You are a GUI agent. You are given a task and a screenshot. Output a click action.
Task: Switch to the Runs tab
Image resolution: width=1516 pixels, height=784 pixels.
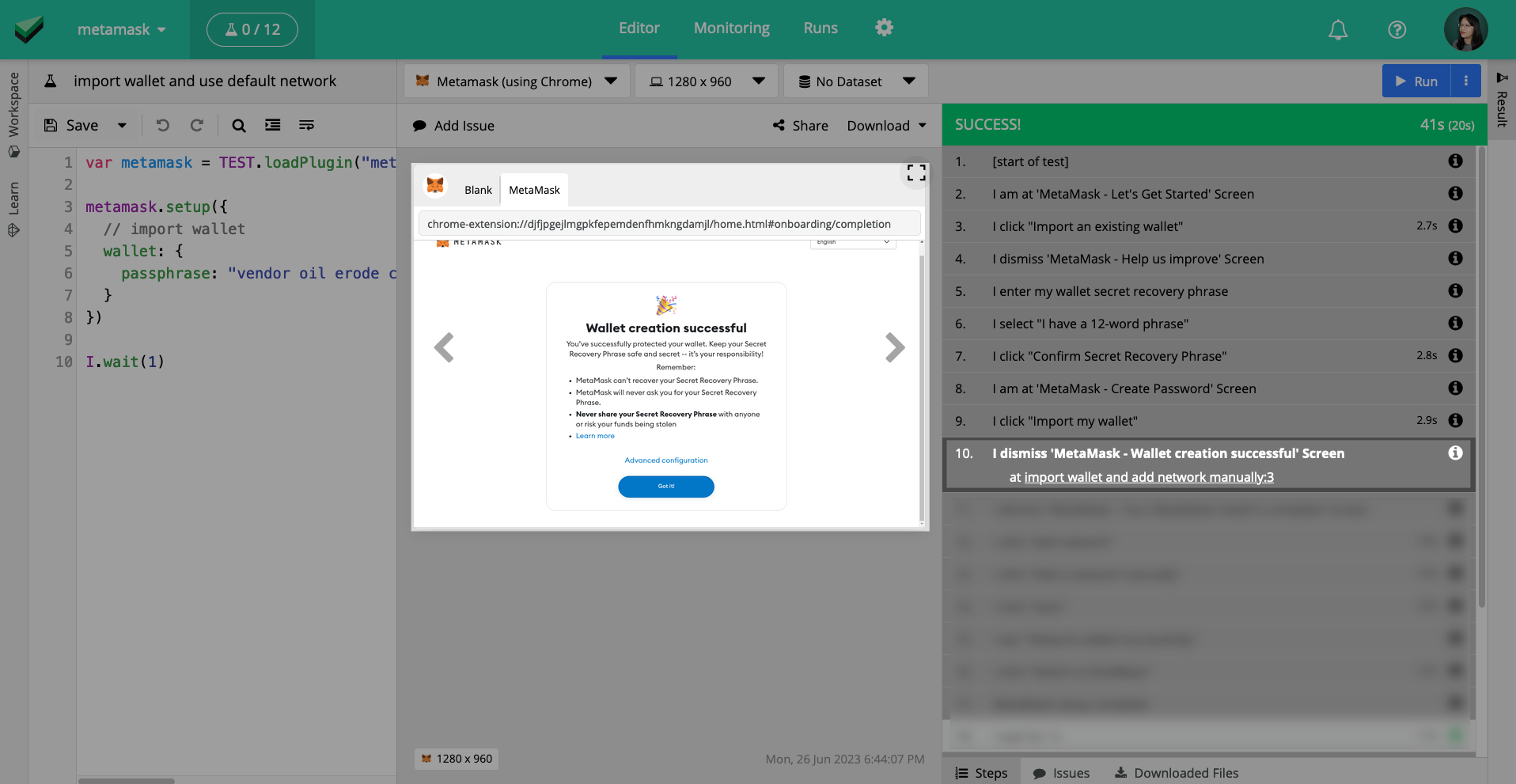click(x=821, y=28)
